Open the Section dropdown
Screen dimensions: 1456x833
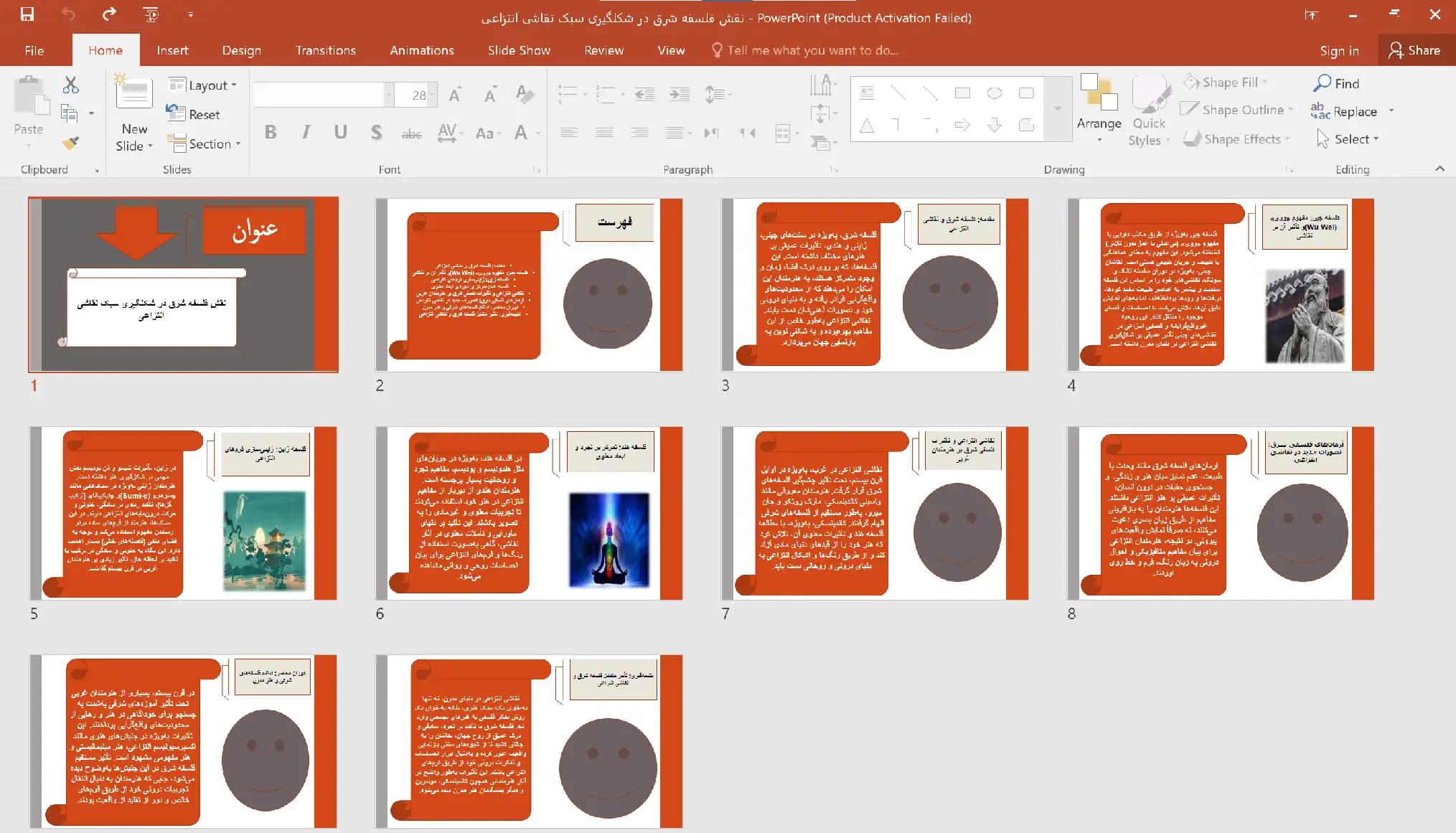pos(204,143)
